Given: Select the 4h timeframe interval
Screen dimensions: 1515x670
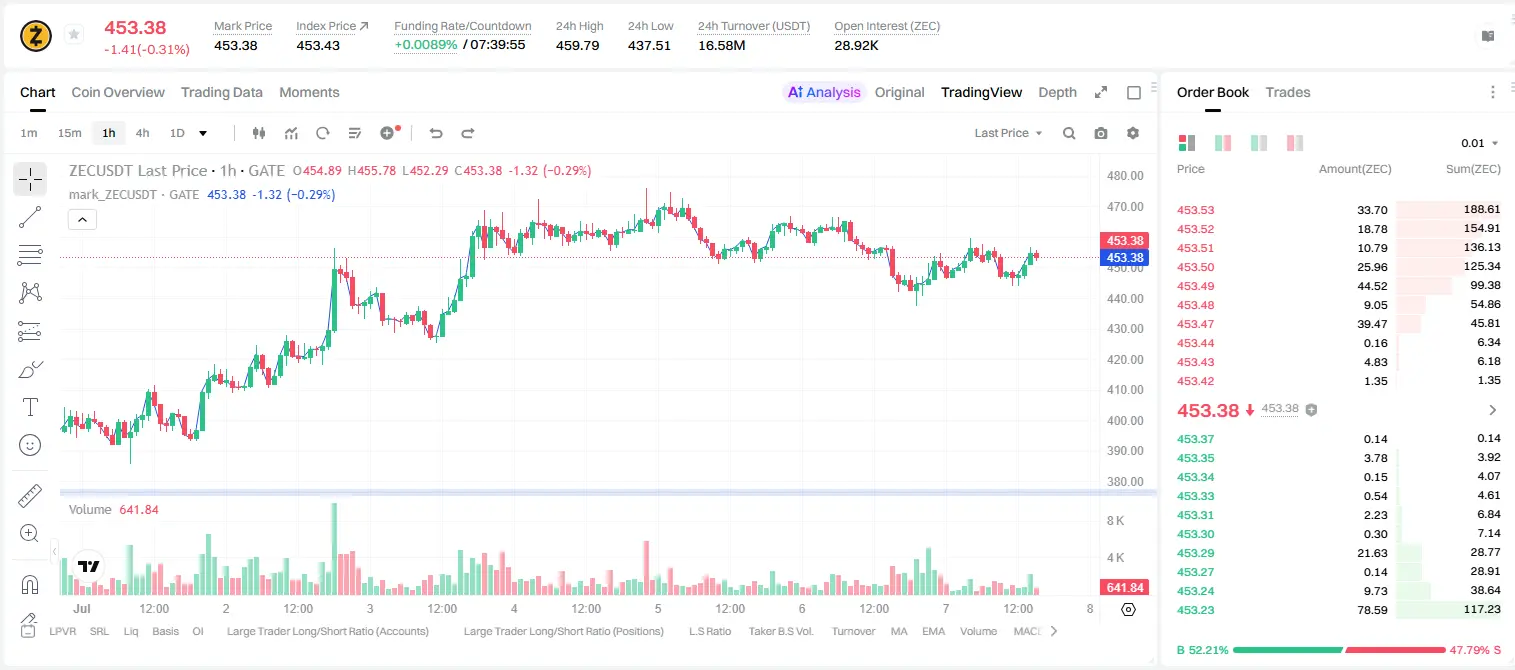Looking at the screenshot, I should (x=142, y=133).
